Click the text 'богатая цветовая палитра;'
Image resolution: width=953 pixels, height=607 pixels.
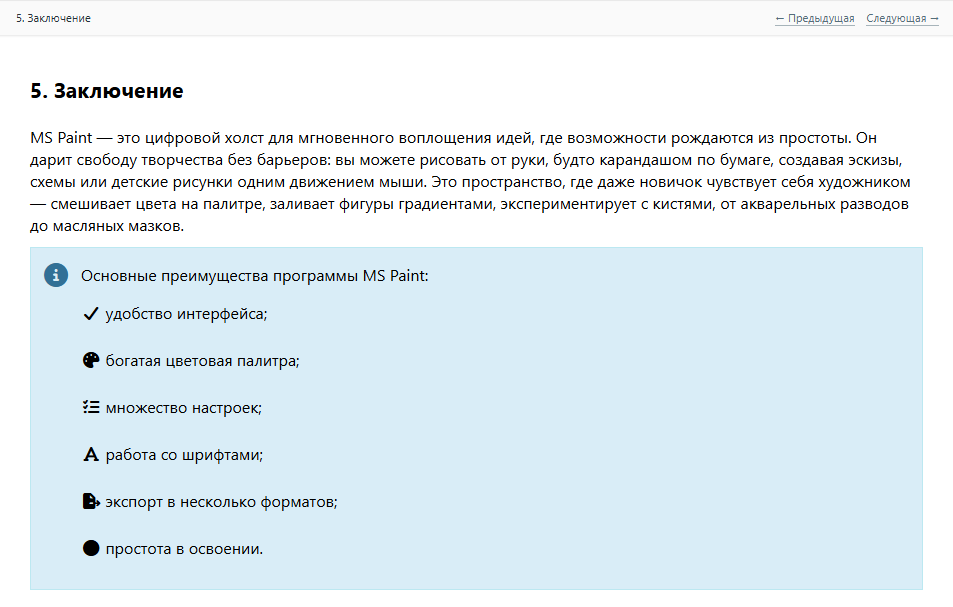[x=202, y=361]
